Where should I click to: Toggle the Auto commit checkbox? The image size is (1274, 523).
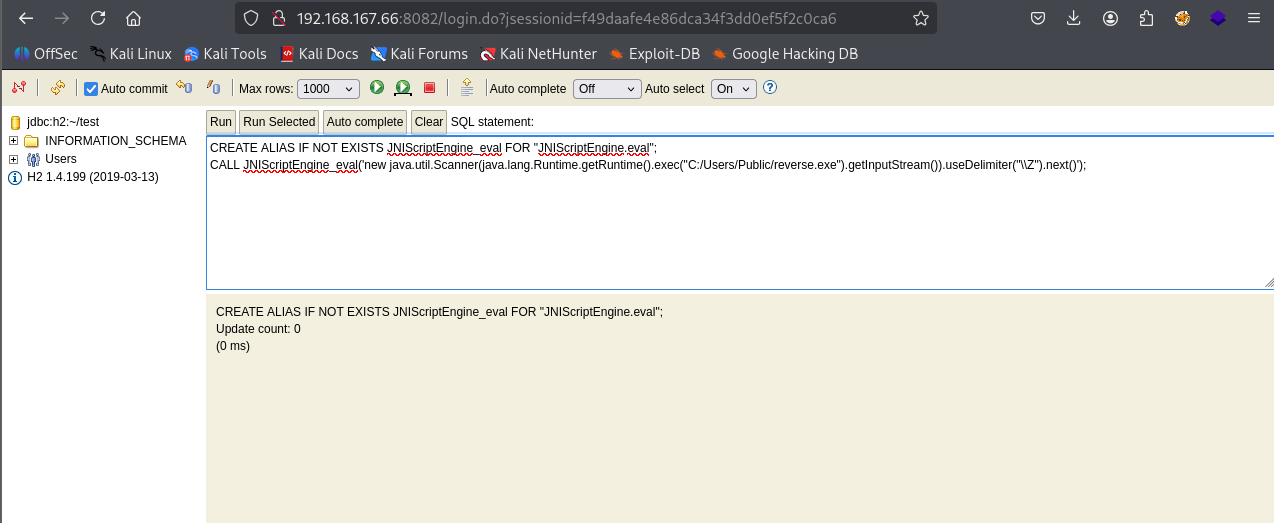91,89
